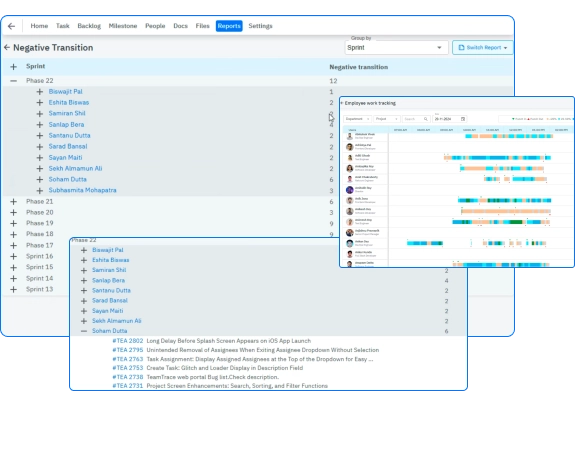575x450 pixels.
Task: Click back arrow beside Negative Transition title
Action: point(7,47)
